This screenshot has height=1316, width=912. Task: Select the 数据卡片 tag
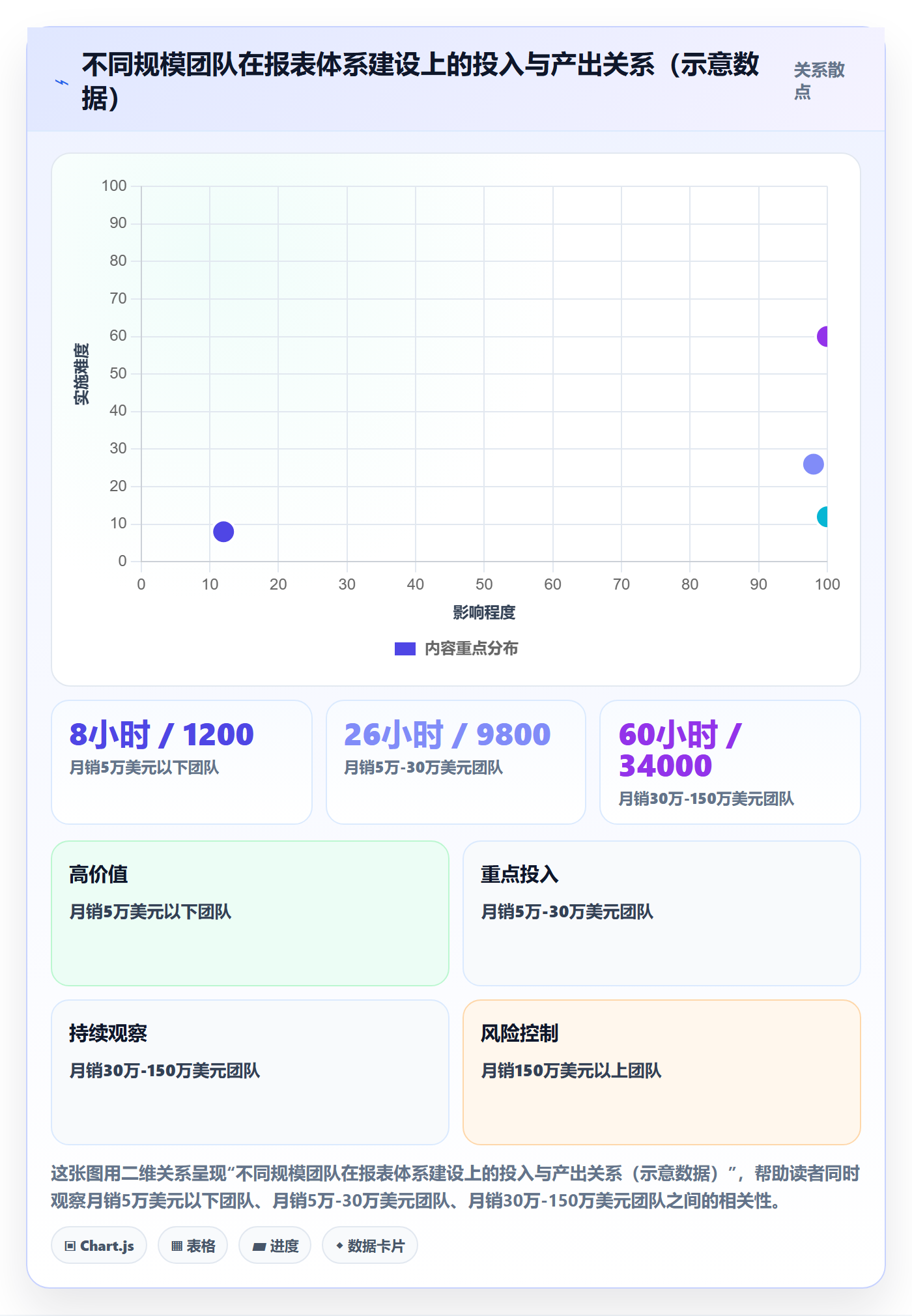(x=370, y=1246)
